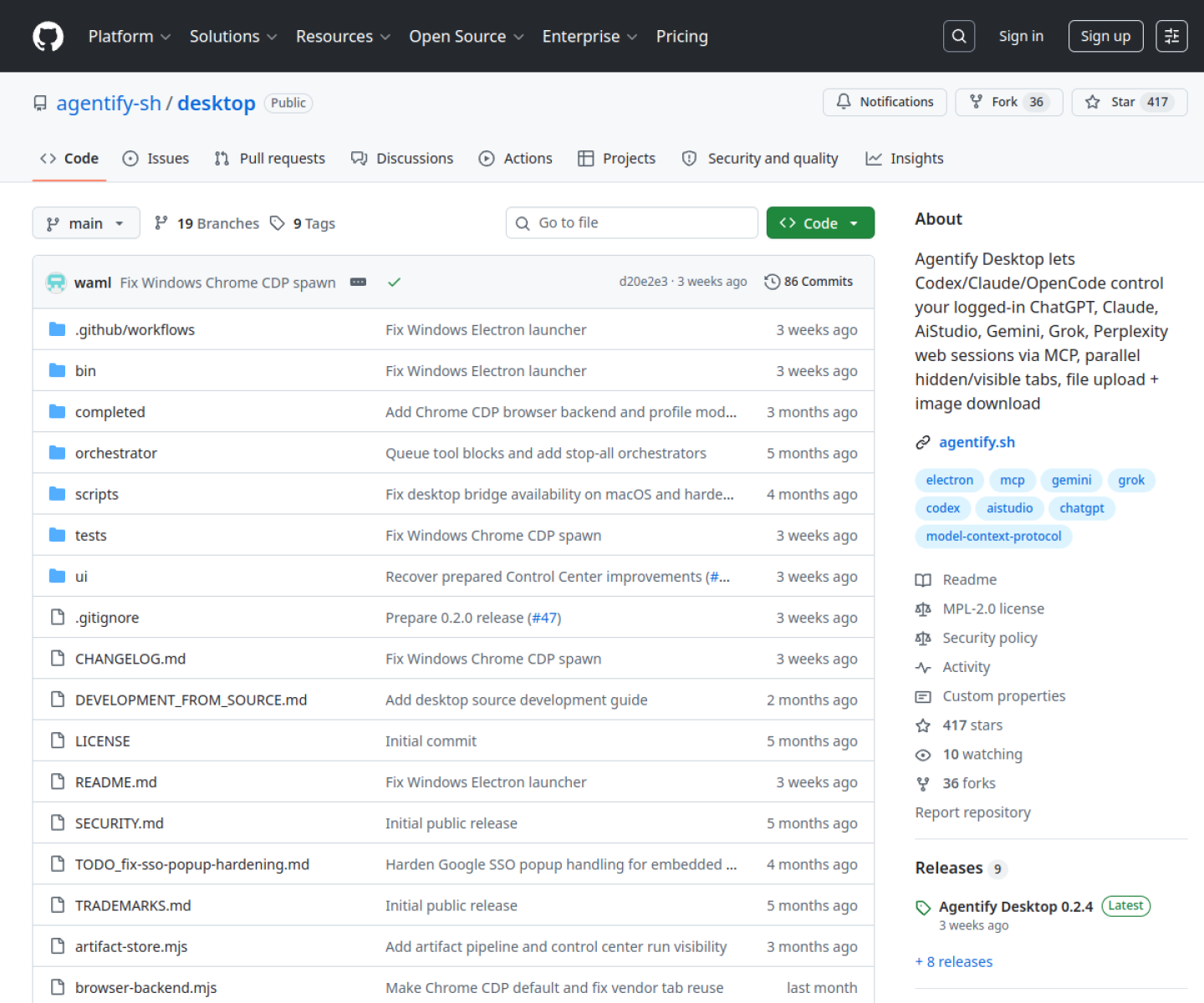Expand the green Code clone dropdown
Viewport: 1204px width, 1003px height.
820,223
